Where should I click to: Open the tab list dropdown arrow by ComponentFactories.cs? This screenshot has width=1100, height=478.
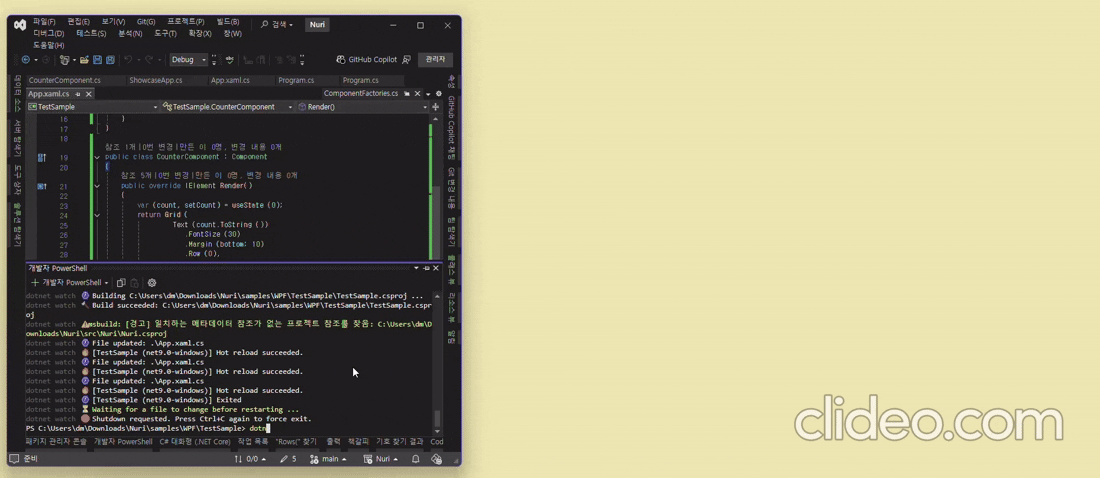428,94
